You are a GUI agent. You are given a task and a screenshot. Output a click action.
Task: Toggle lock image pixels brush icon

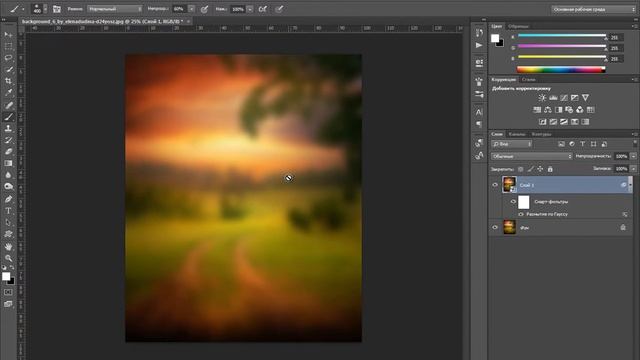(x=530, y=169)
